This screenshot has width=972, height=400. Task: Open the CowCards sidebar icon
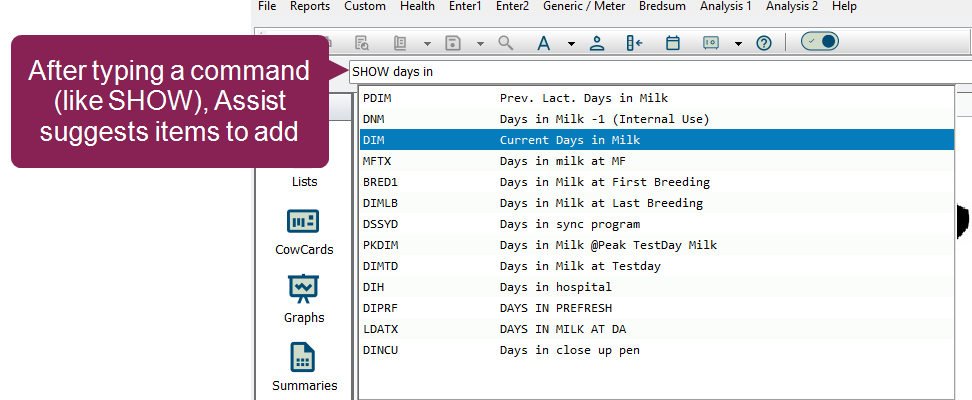303,222
